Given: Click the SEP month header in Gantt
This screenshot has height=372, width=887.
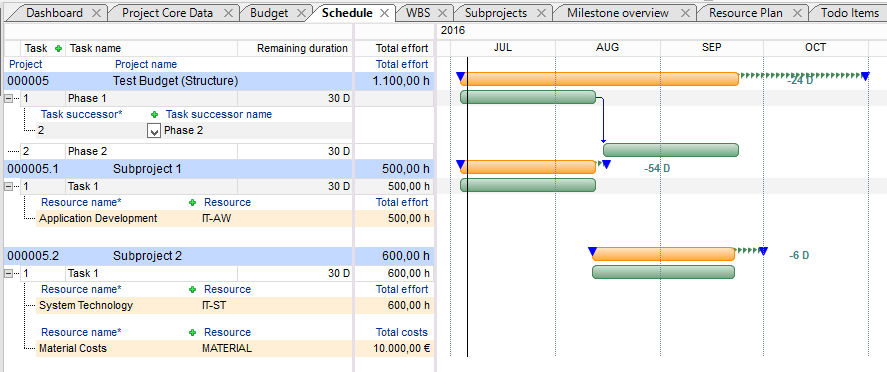Looking at the screenshot, I should click(712, 47).
